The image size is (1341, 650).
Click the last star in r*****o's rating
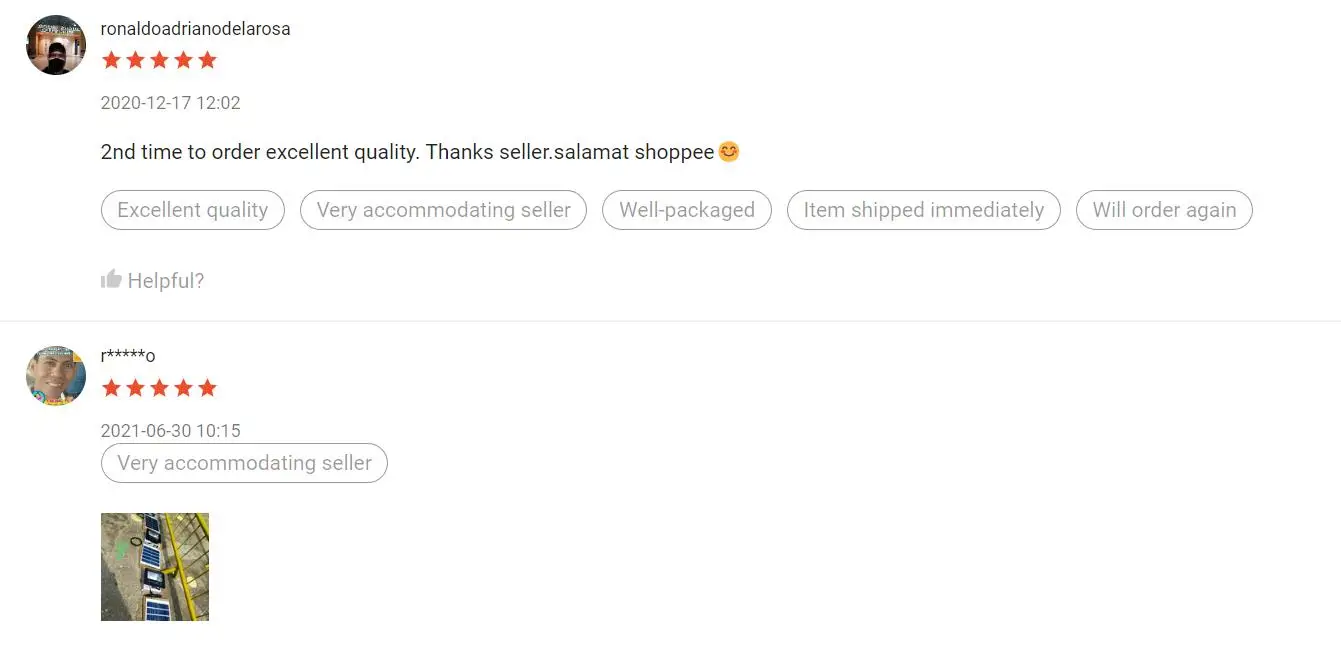click(x=207, y=388)
